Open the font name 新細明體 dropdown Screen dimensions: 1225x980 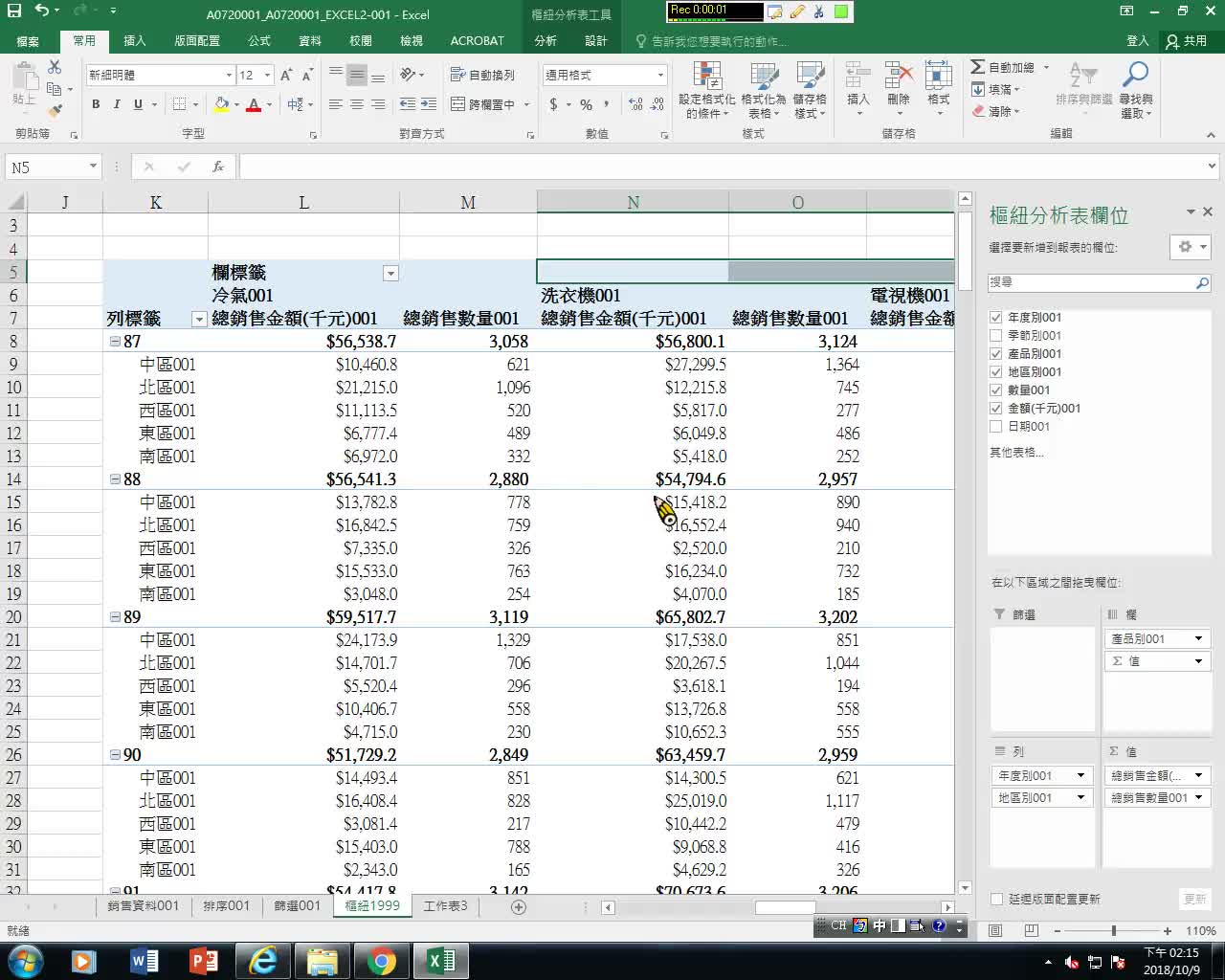(229, 75)
